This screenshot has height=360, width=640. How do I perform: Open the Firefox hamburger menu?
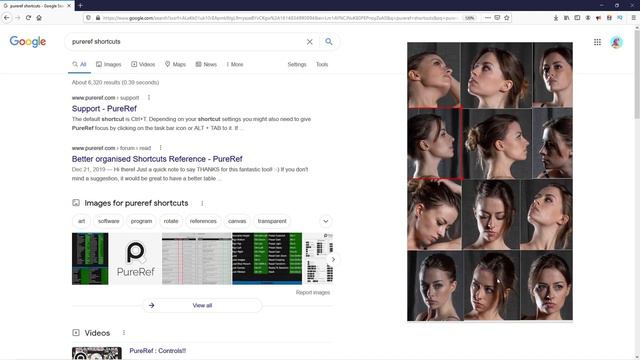coord(633,18)
